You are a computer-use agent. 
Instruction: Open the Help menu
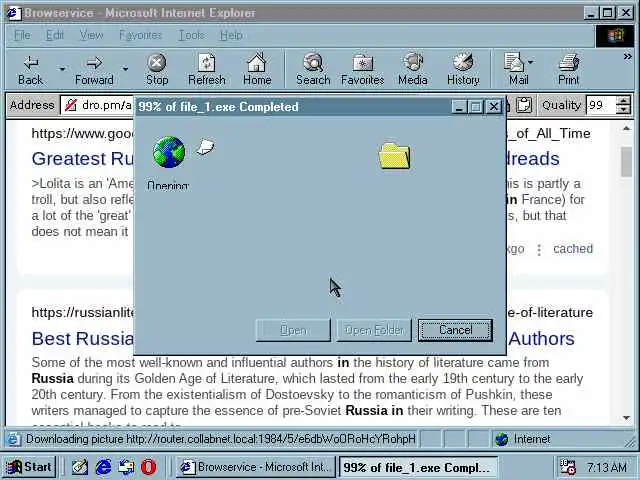pyautogui.click(x=231, y=36)
